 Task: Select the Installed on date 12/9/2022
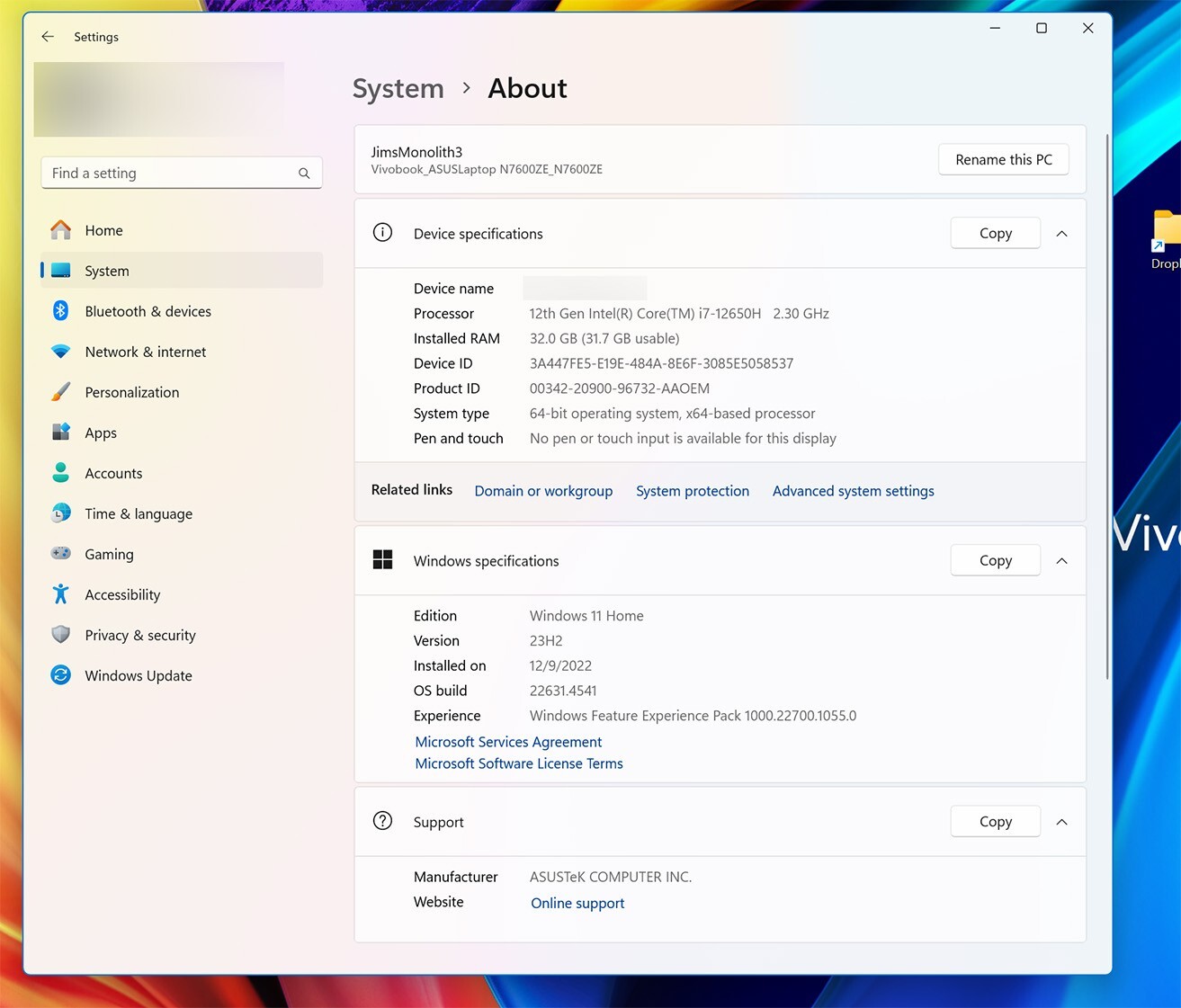560,665
